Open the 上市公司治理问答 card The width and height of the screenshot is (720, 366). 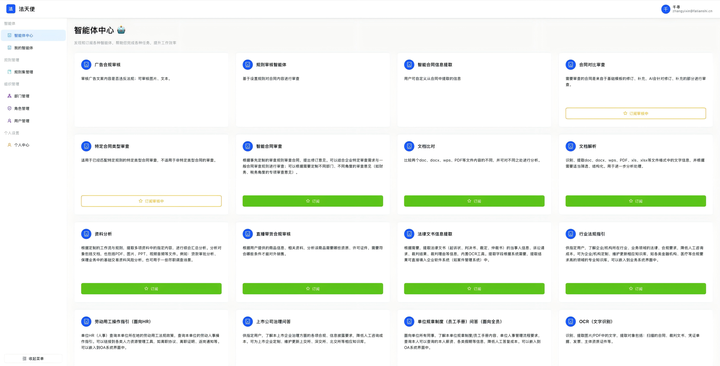point(313,338)
